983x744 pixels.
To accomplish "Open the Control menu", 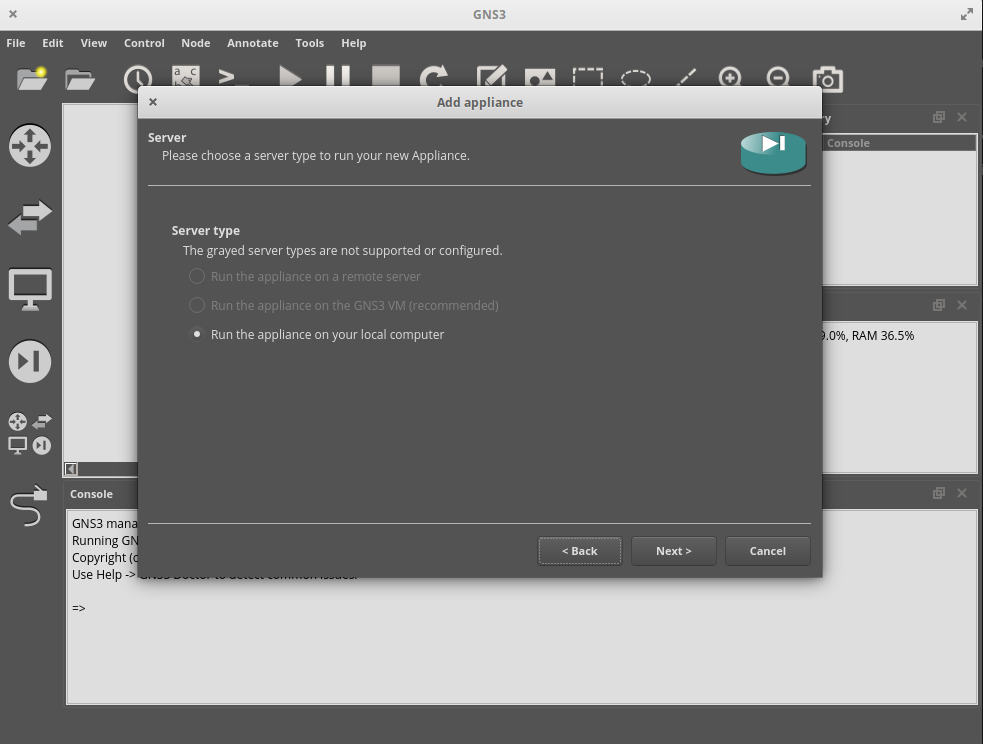I will coord(144,43).
